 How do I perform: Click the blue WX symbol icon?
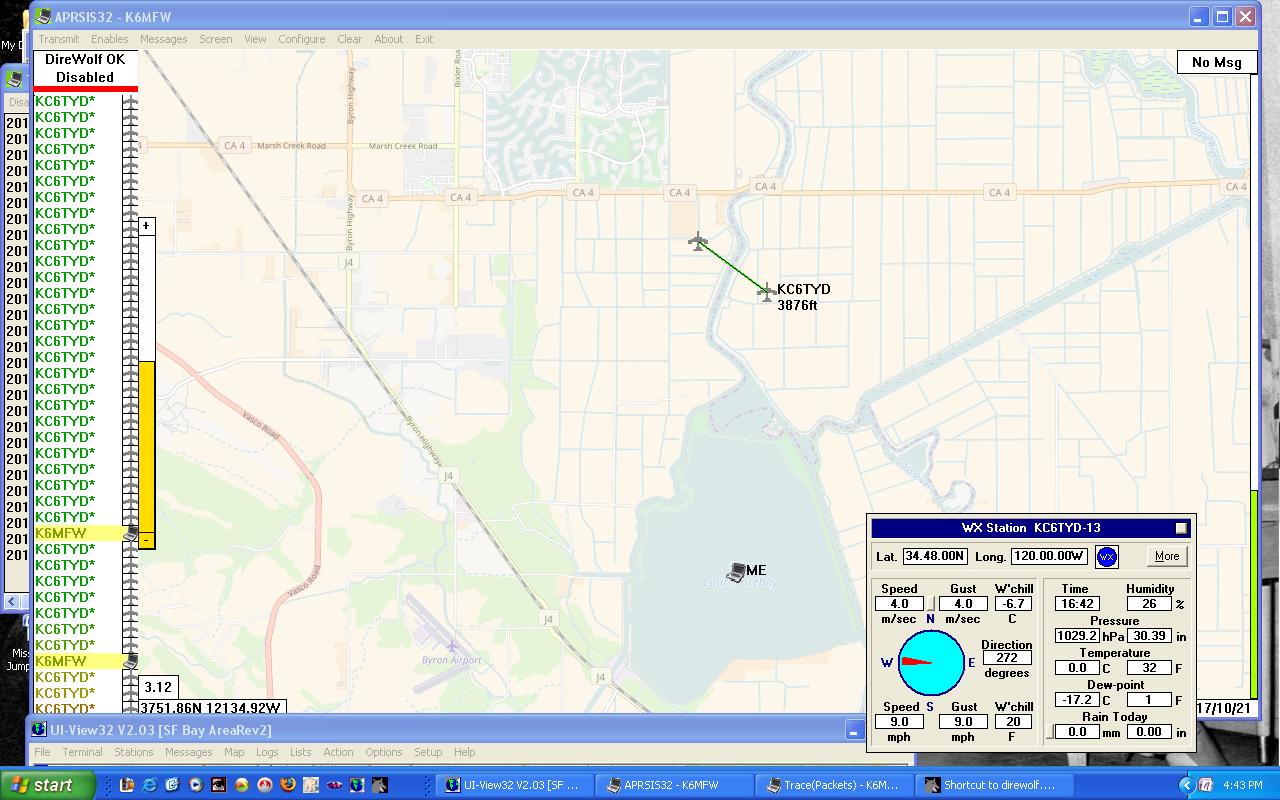[1106, 557]
